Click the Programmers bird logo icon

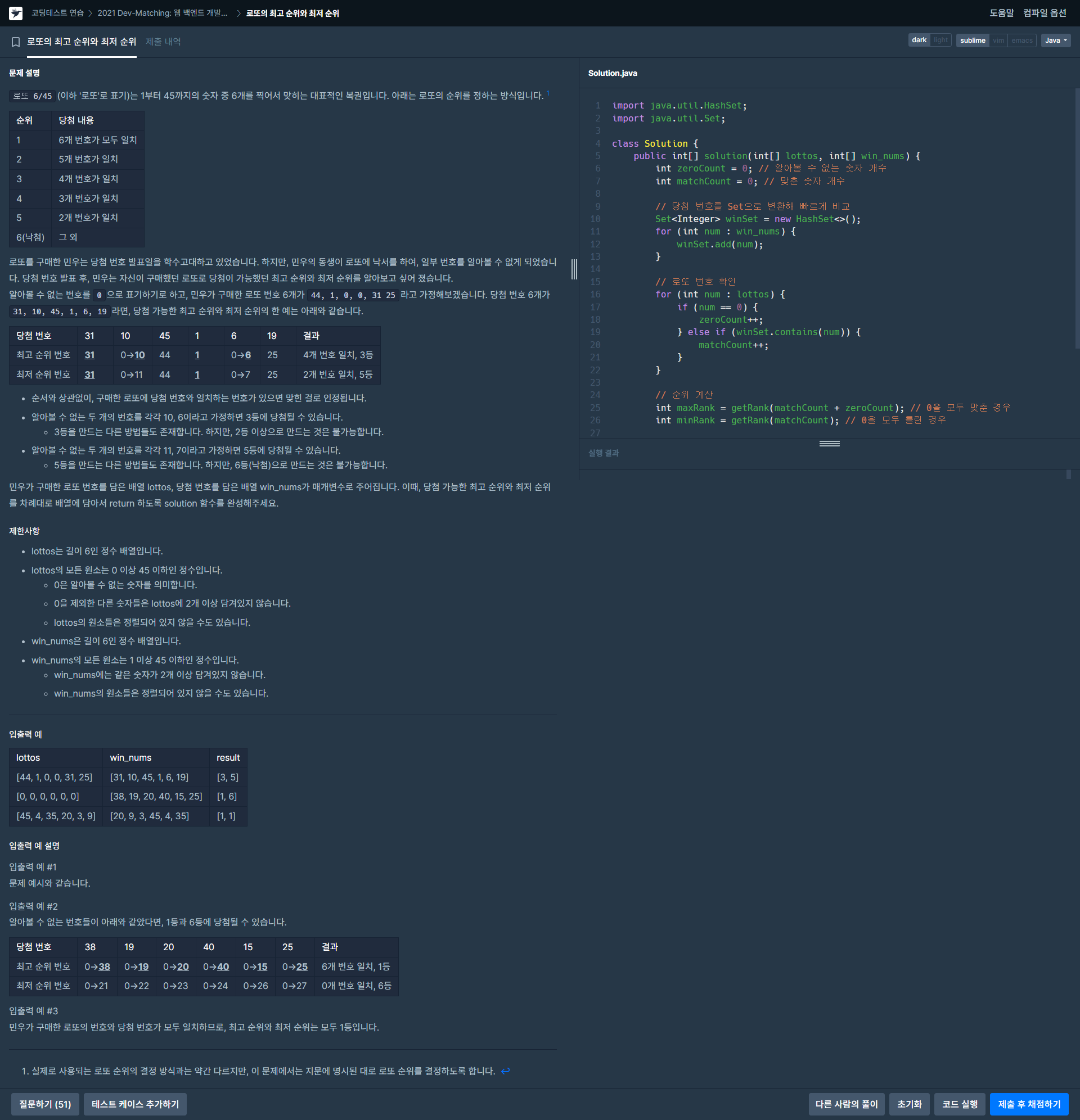16,13
